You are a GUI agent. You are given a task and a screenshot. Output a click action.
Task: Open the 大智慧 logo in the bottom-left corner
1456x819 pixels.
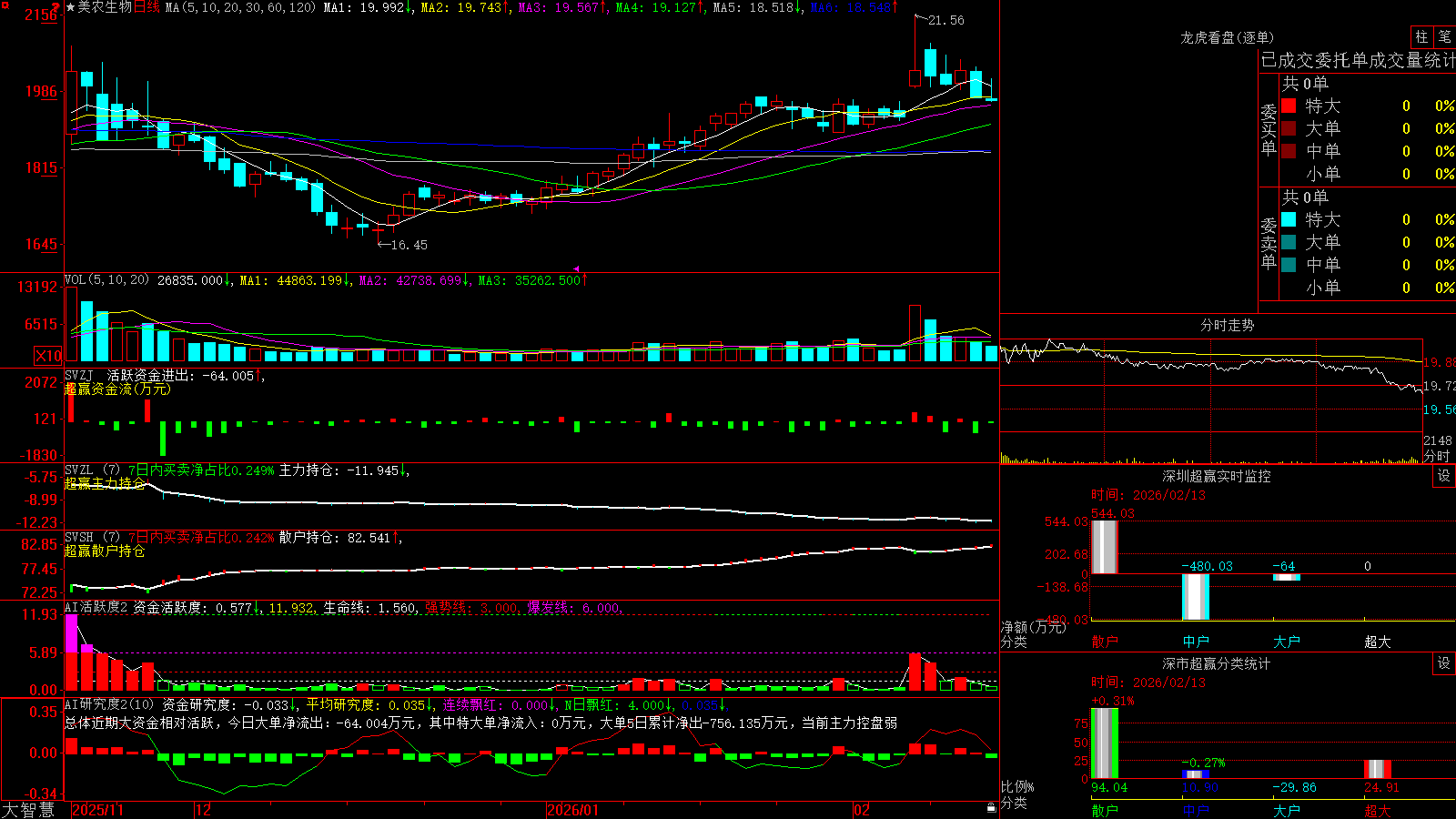[28, 809]
